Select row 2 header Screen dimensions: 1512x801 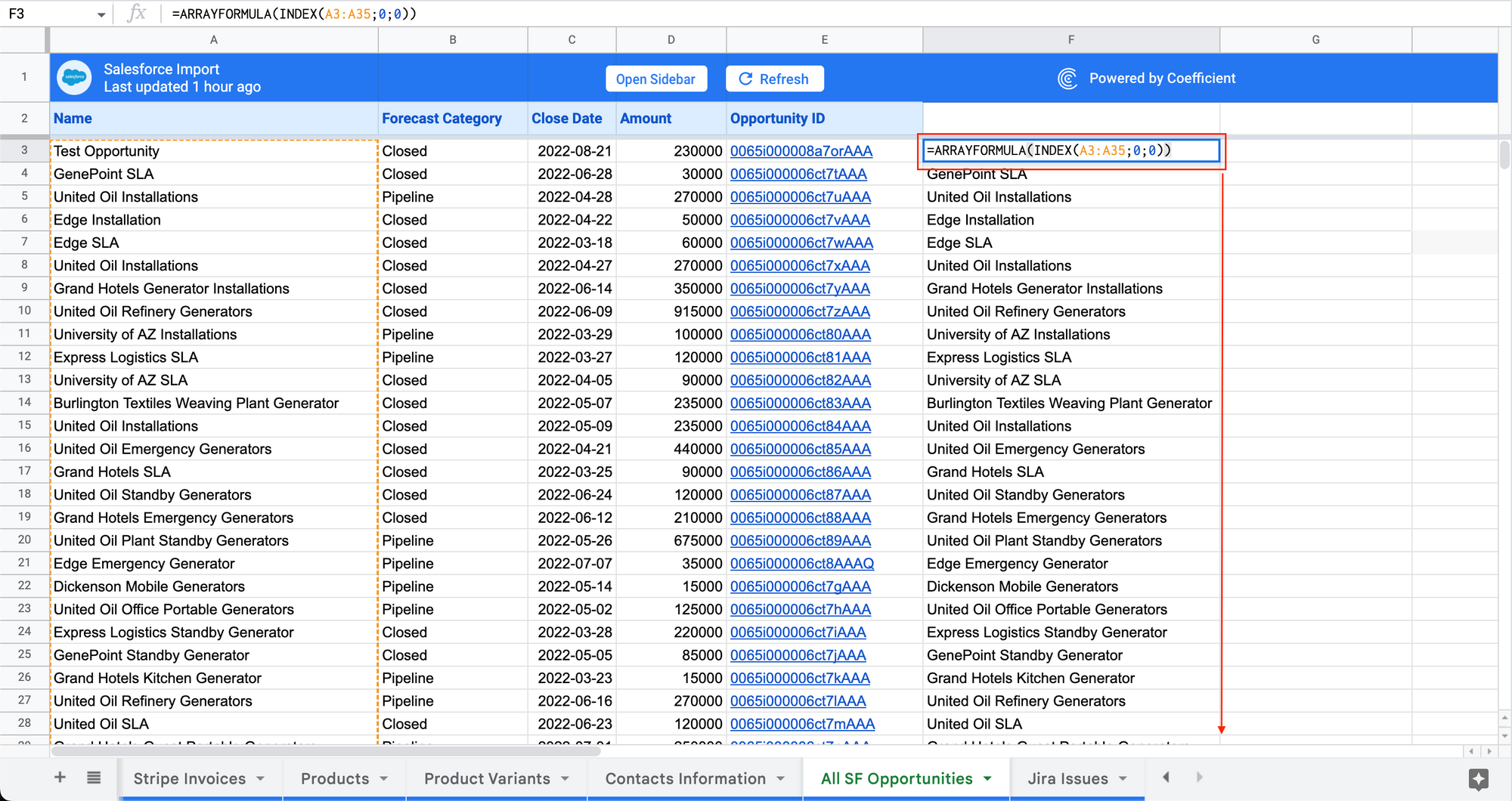[x=24, y=118]
